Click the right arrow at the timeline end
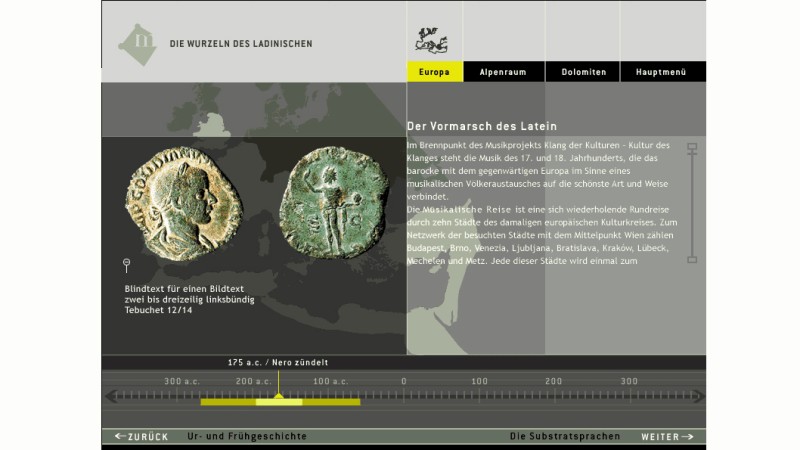The image size is (800, 450). (697, 397)
